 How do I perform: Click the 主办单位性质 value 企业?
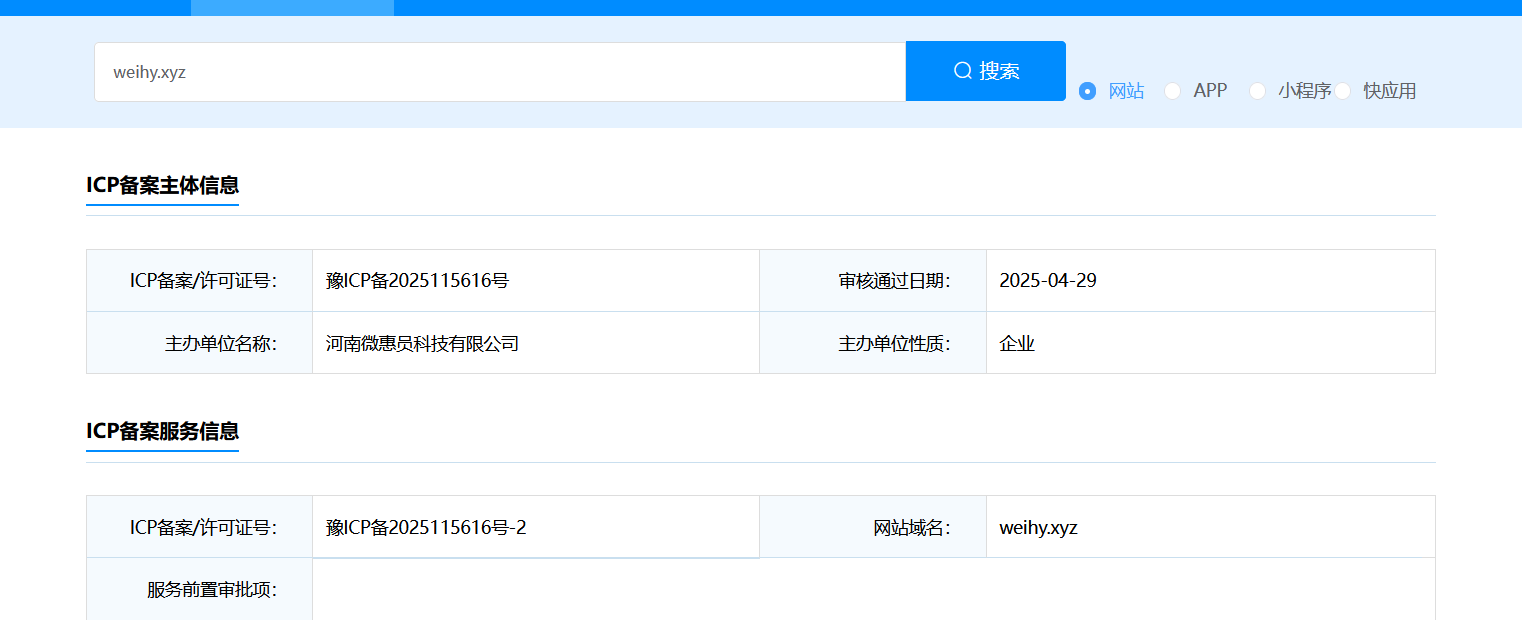1017,344
